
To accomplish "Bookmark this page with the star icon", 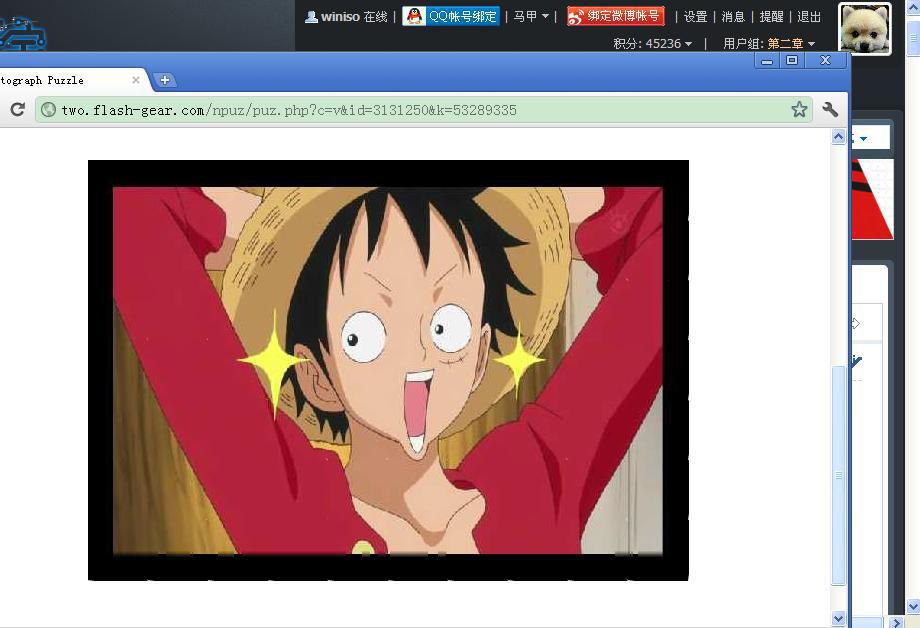I will pos(799,110).
